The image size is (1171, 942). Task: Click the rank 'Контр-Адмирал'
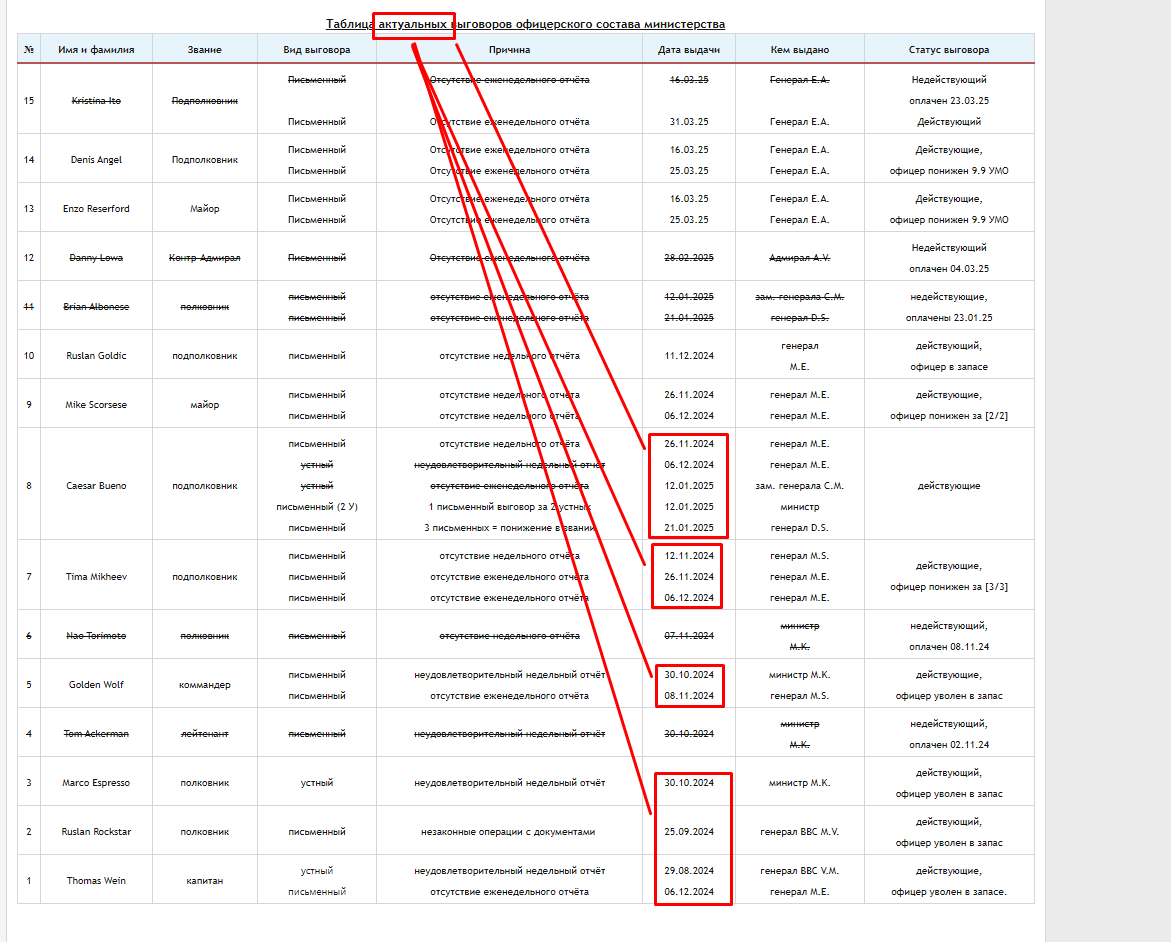coord(205,258)
